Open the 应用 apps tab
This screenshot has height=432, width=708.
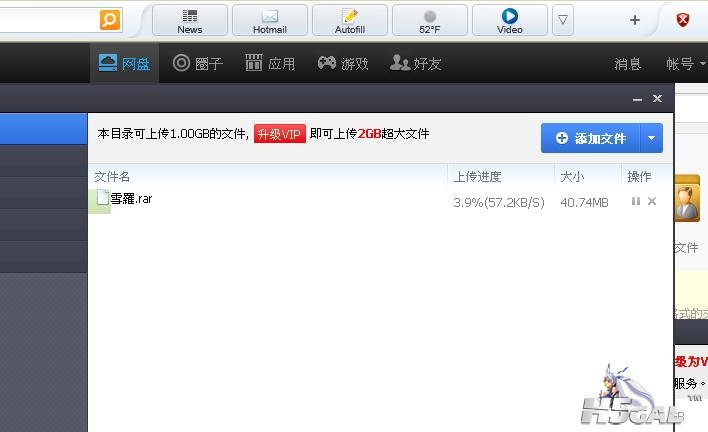[x=269, y=64]
